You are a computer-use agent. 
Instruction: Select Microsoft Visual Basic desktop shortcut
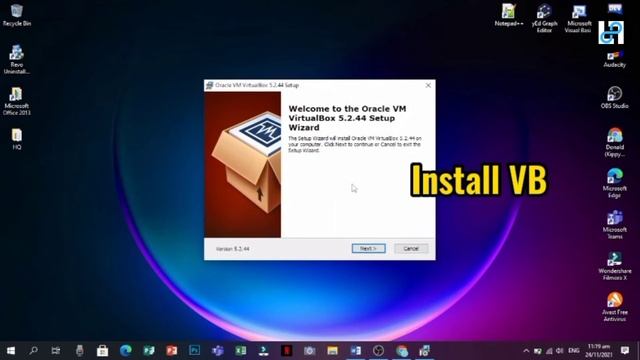click(578, 18)
